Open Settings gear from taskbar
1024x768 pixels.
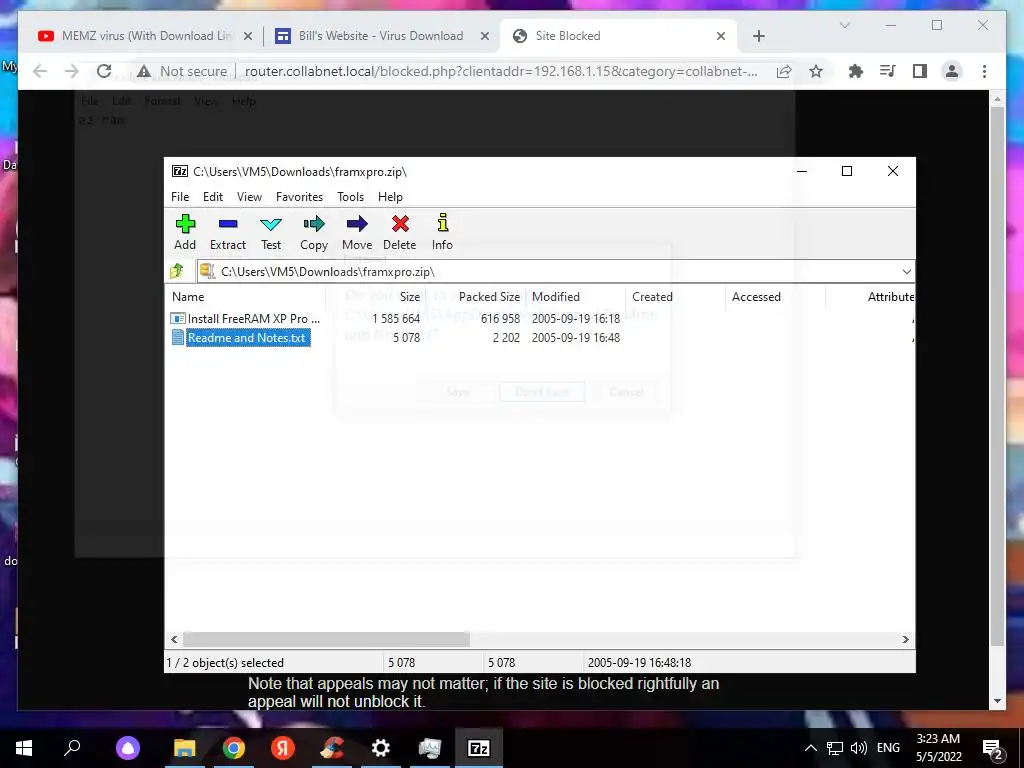click(x=381, y=748)
